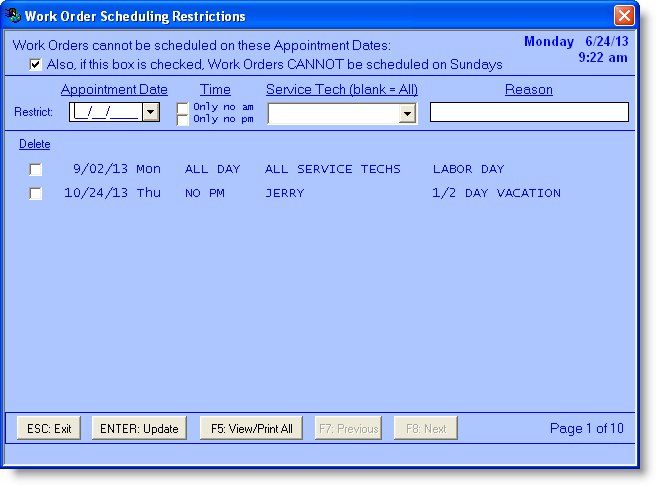
Task: Close the Work Order Scheduling Restrictions window
Action: [624, 16]
